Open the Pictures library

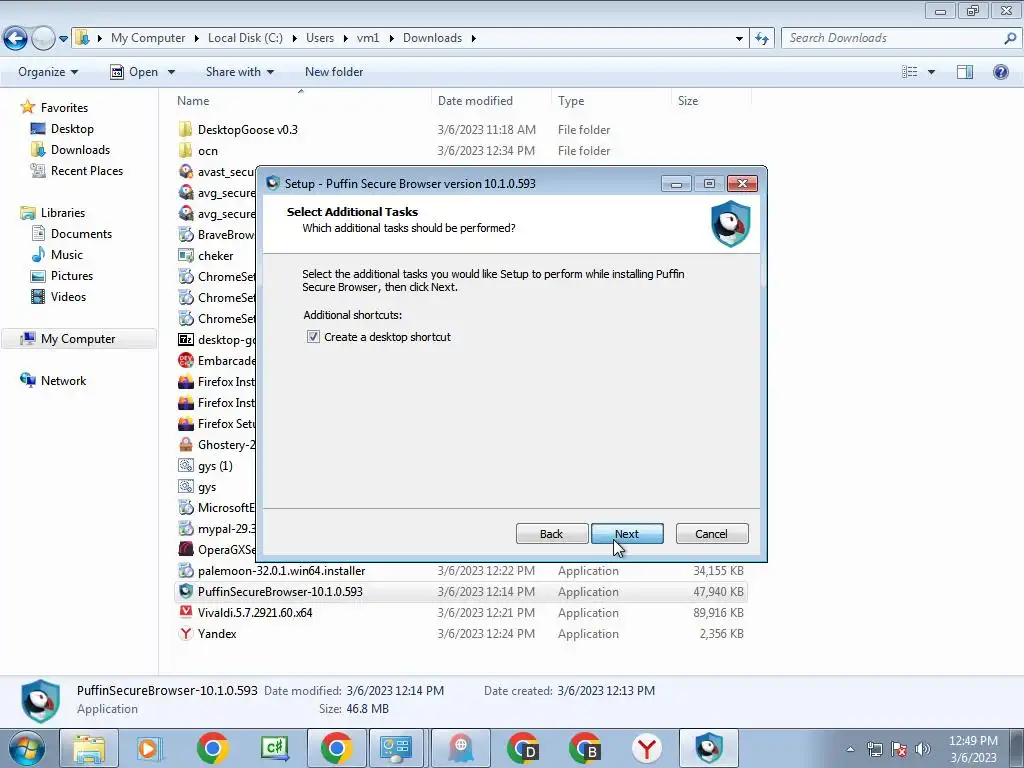point(72,276)
